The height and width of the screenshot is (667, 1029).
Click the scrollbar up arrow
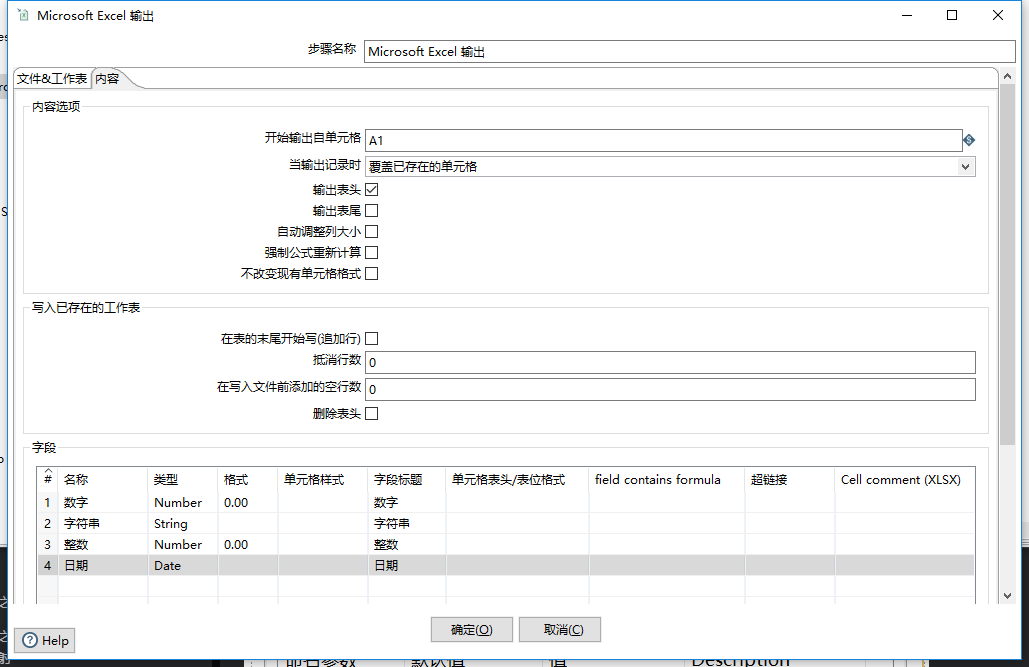coord(1007,76)
